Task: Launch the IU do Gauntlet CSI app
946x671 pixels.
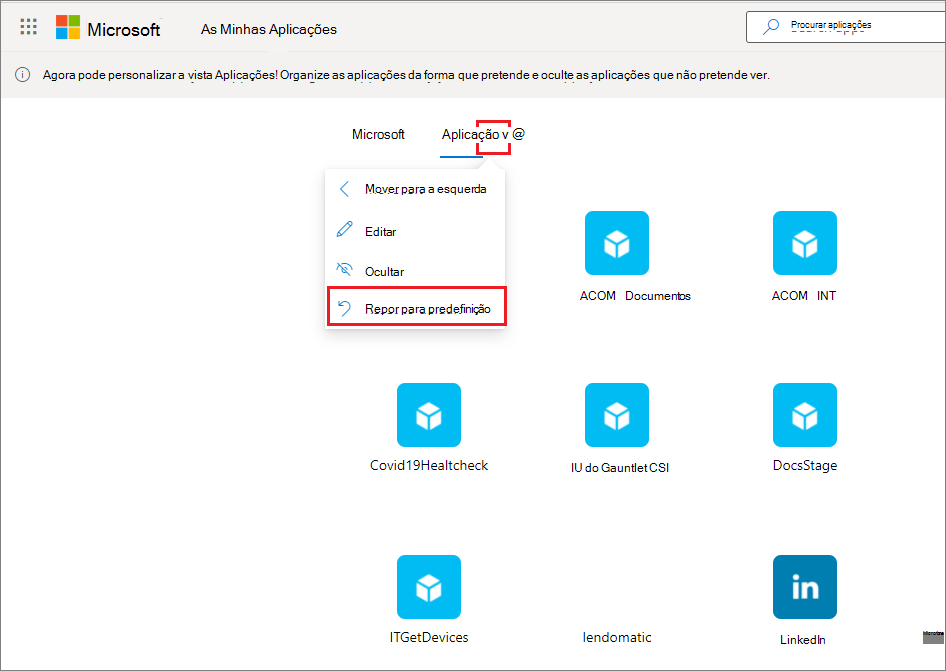Action: point(617,415)
